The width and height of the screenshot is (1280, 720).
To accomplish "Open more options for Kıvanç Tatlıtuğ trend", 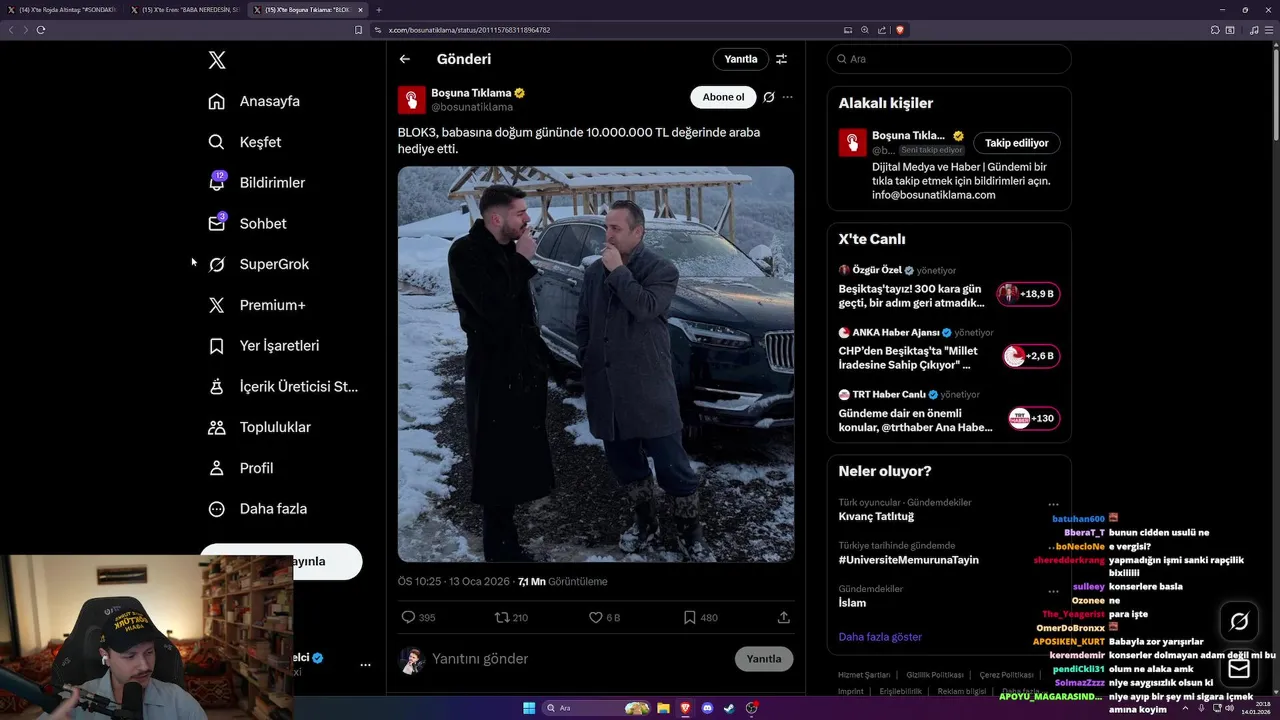I will click(x=1053, y=504).
